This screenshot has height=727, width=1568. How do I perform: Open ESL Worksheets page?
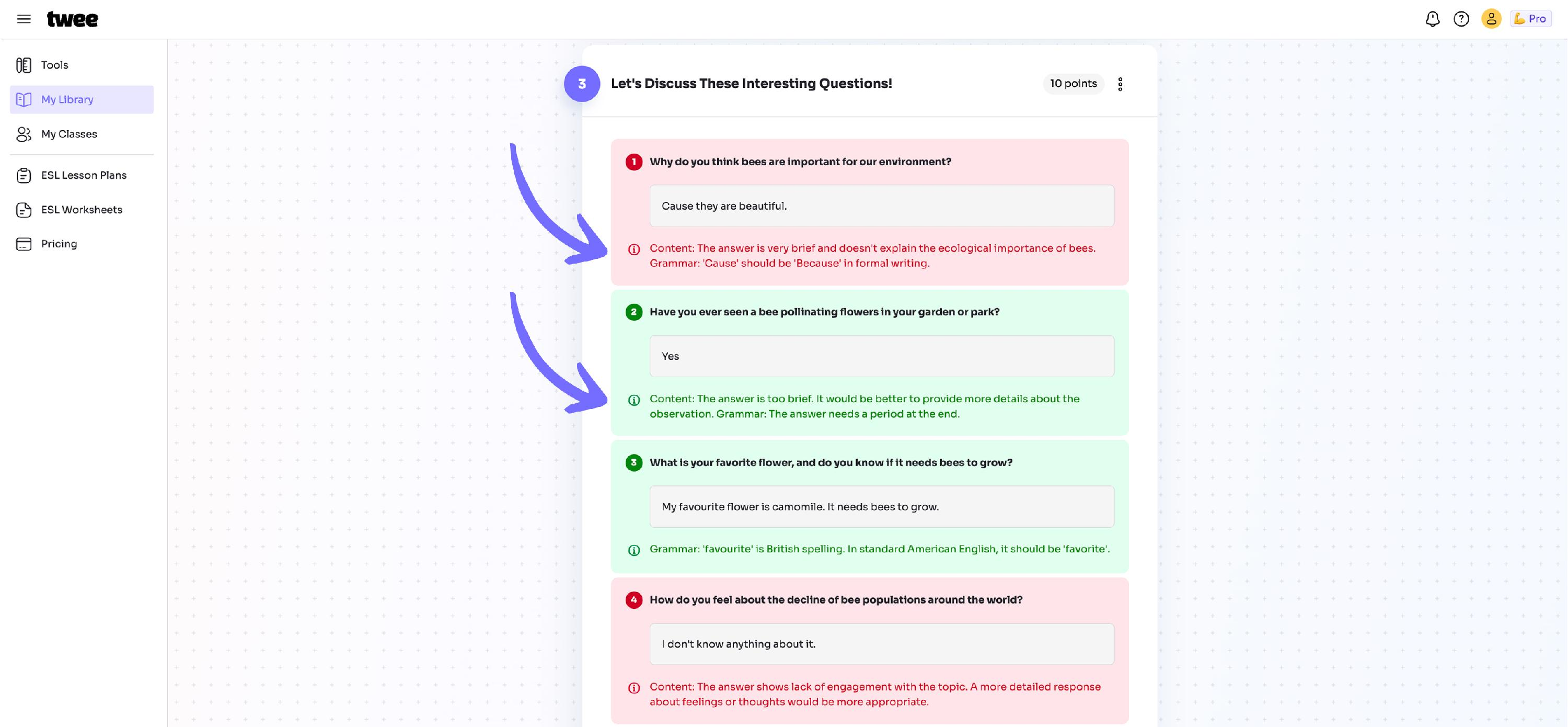(x=82, y=209)
